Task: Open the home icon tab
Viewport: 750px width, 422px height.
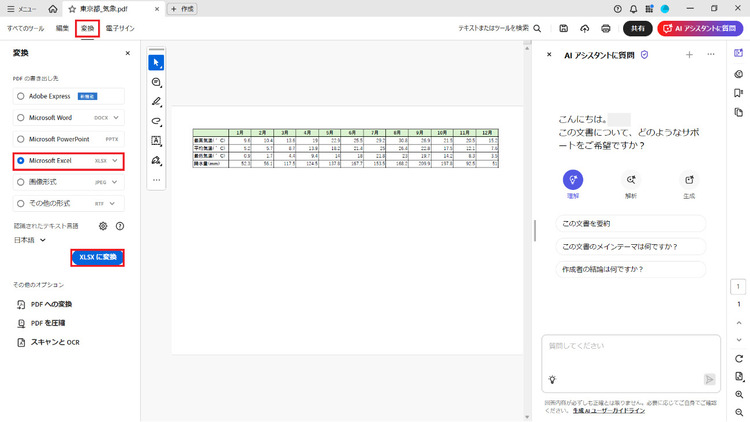Action: 53,8
